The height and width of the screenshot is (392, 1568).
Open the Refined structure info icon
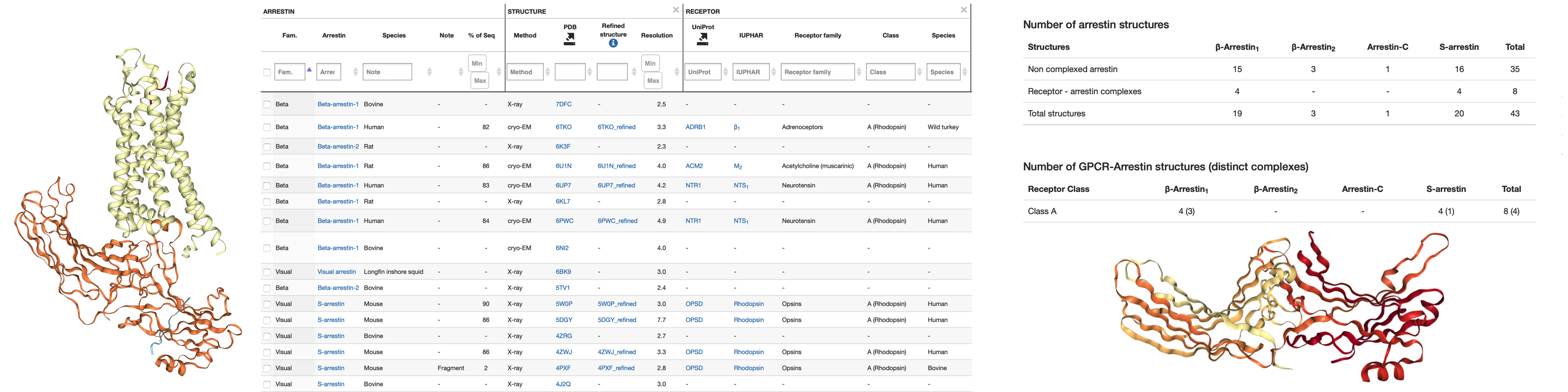(613, 43)
